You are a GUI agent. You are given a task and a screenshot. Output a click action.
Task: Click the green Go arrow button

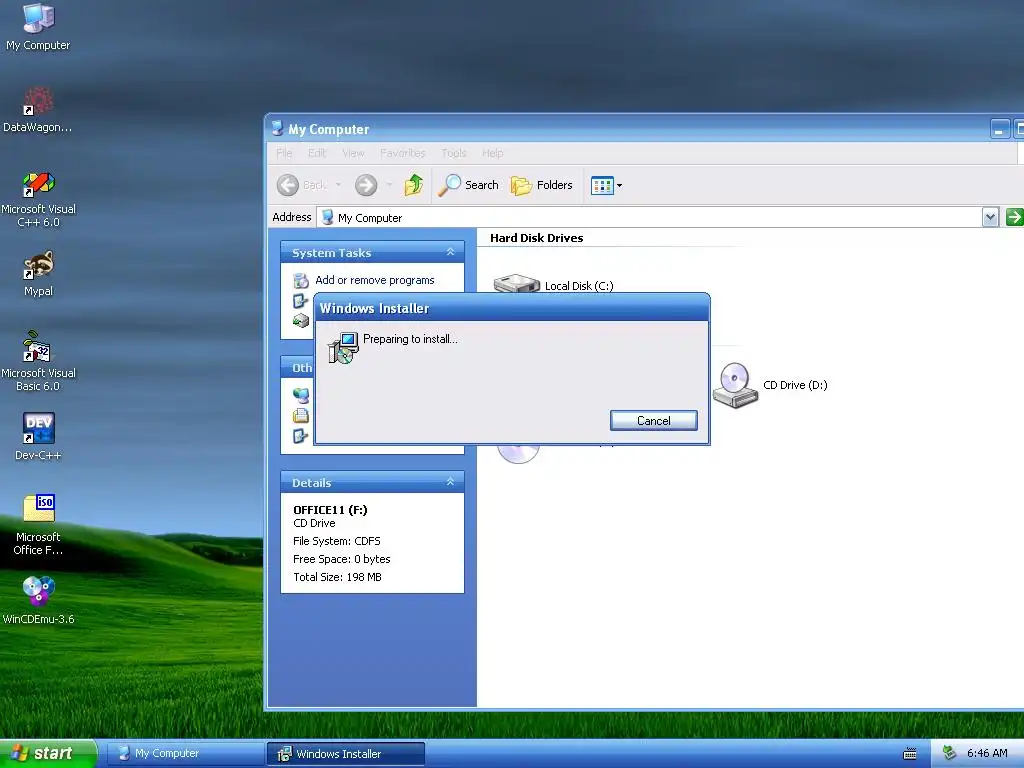[x=1014, y=217]
